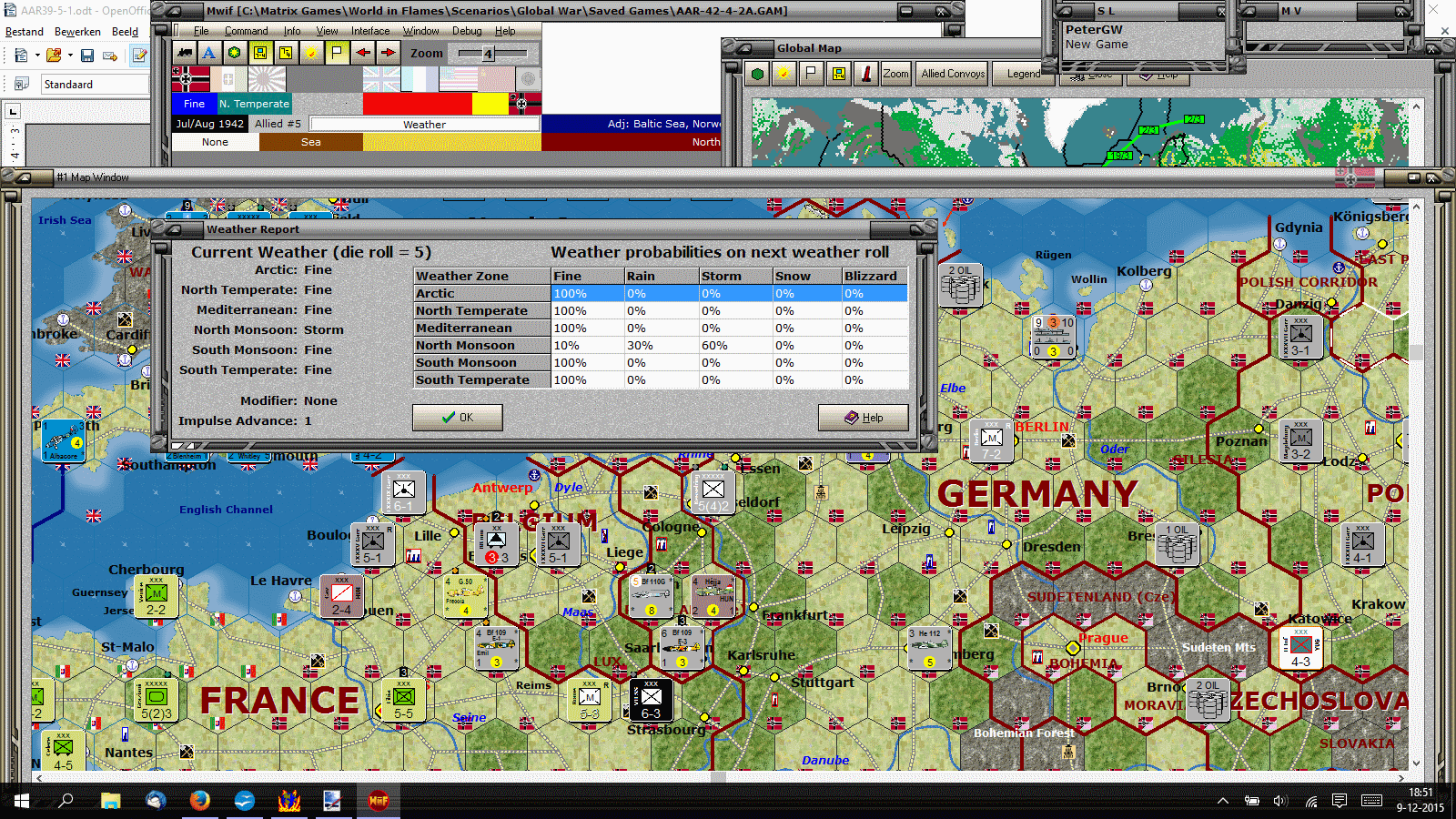Open Help in the Weather Report dialog
The width and height of the screenshot is (1456, 819).
point(863,418)
